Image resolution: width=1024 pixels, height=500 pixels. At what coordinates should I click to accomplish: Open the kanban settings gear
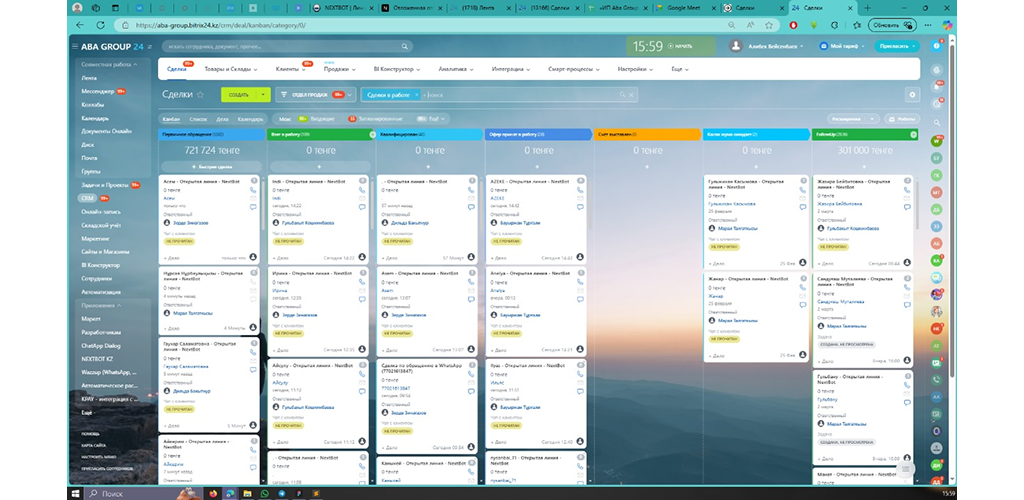(x=912, y=95)
